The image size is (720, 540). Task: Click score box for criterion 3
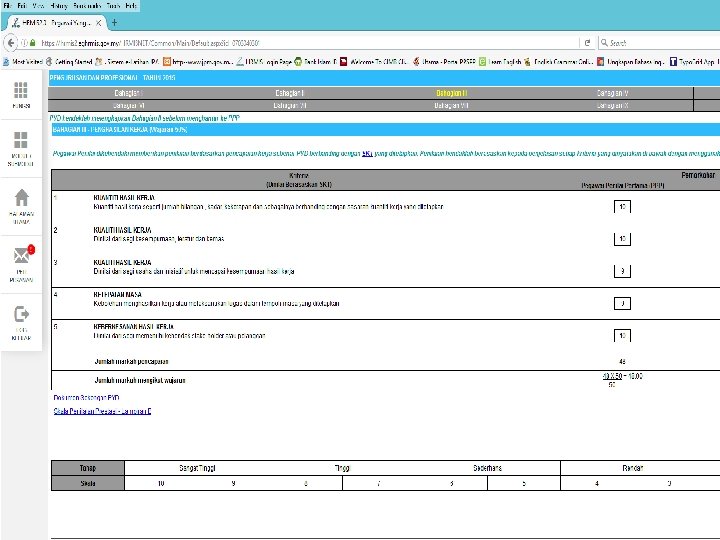622,271
